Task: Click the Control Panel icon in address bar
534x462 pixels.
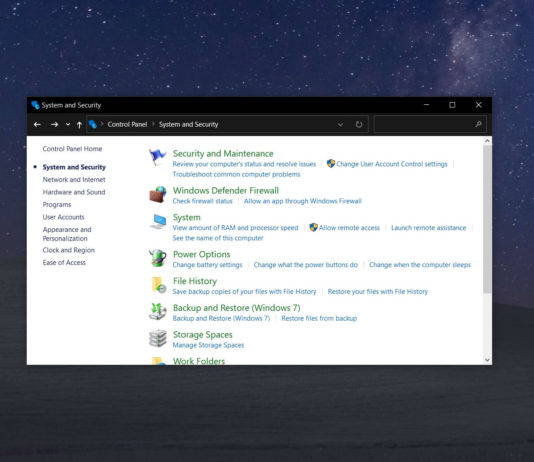Action: click(92, 124)
